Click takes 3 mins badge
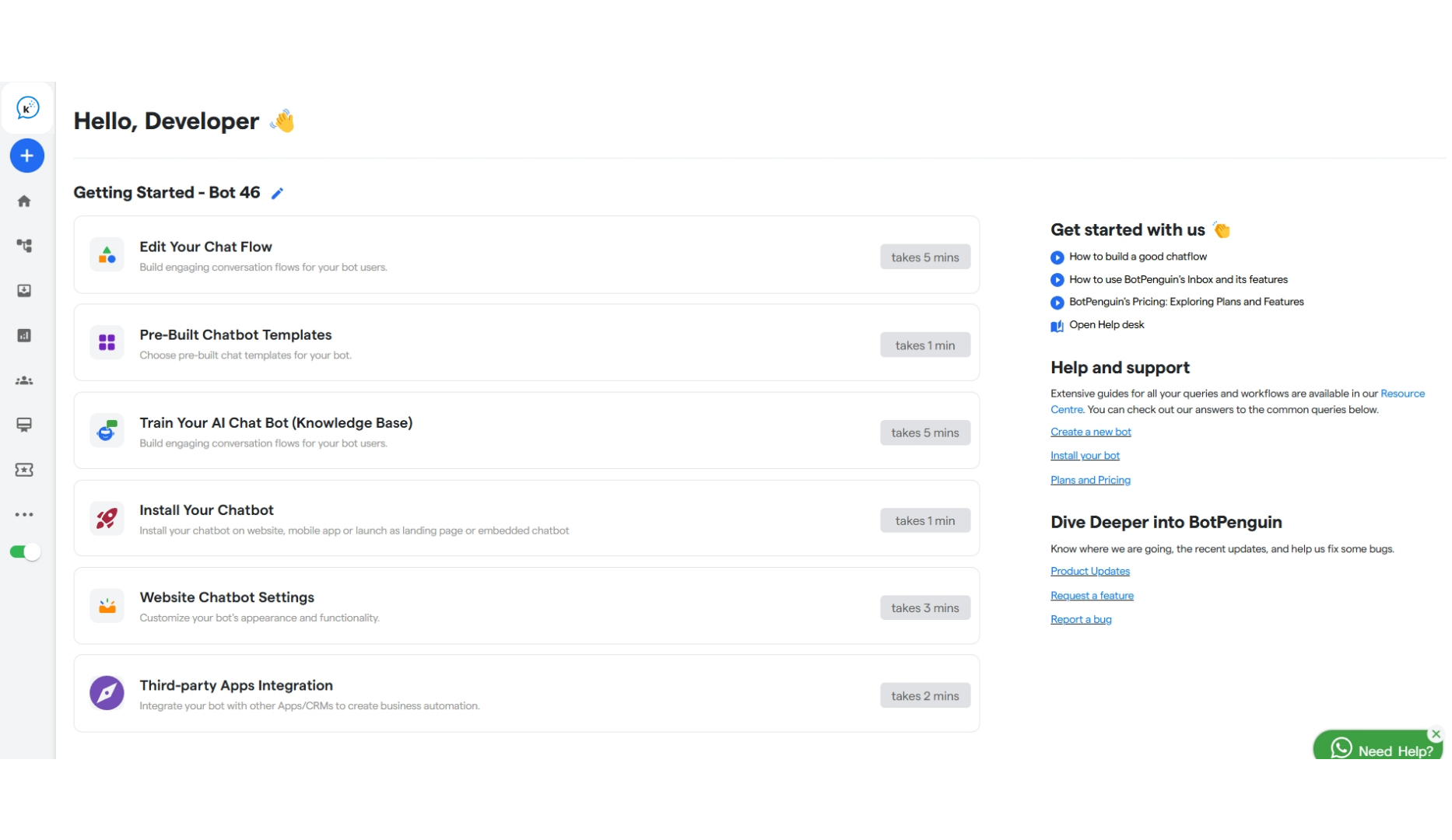The image size is (1452, 840). tap(925, 607)
